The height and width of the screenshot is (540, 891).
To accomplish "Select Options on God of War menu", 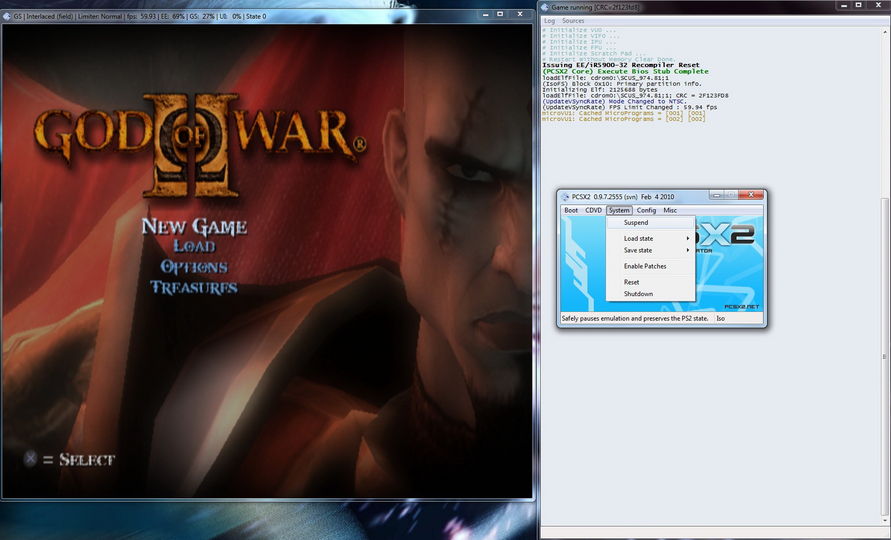I will 194,267.
